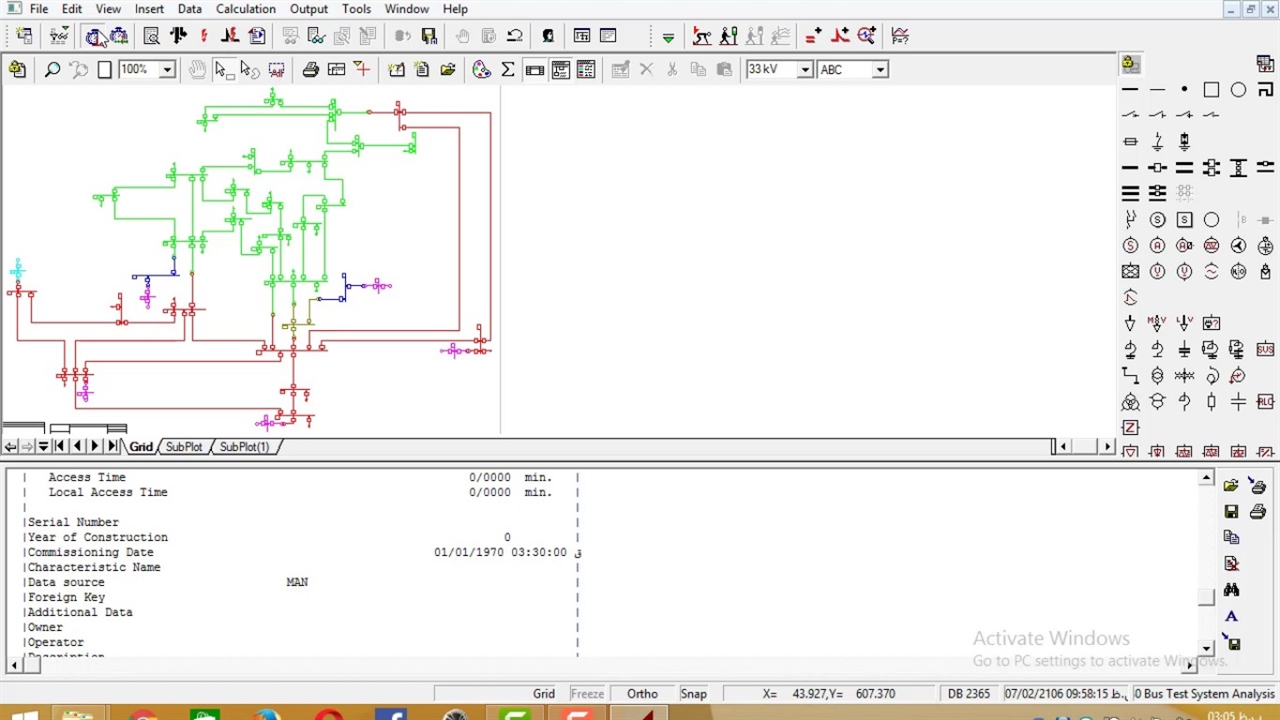Click the sigma summation toolbar icon
Screen dimensions: 1280x720
click(x=507, y=69)
